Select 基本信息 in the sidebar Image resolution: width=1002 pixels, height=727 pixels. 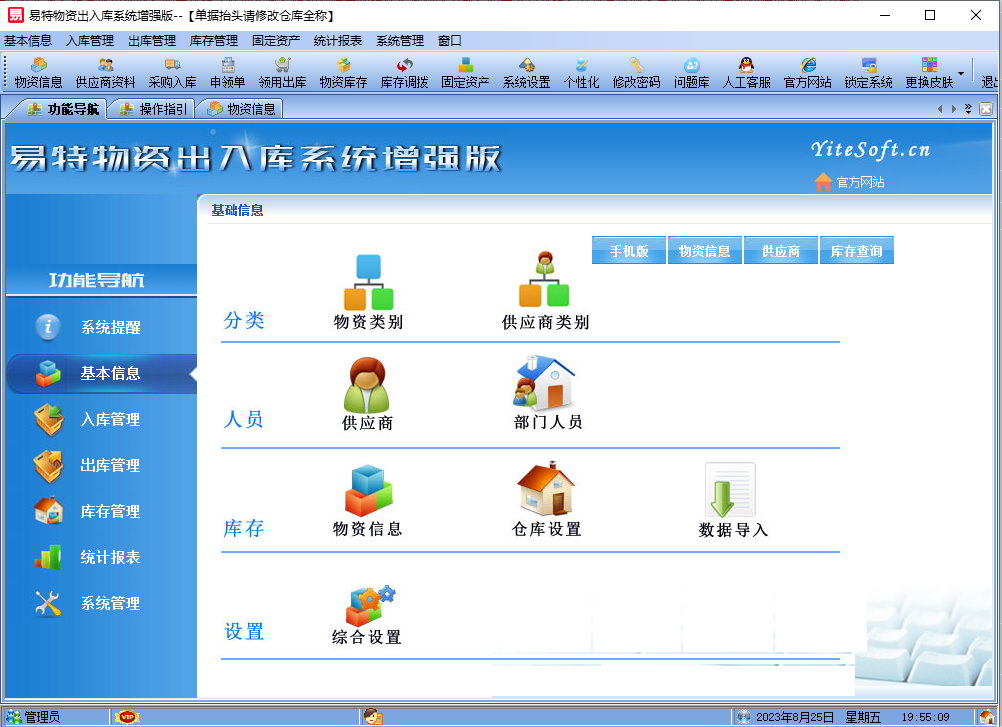pyautogui.click(x=102, y=373)
